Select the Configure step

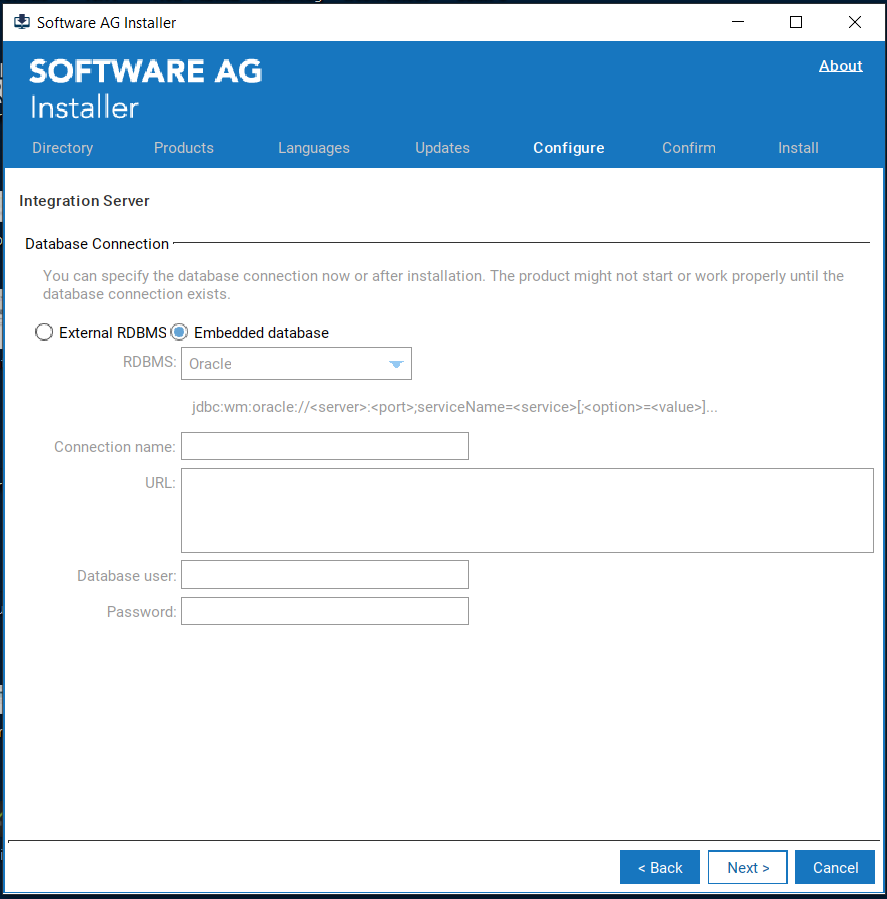(568, 147)
